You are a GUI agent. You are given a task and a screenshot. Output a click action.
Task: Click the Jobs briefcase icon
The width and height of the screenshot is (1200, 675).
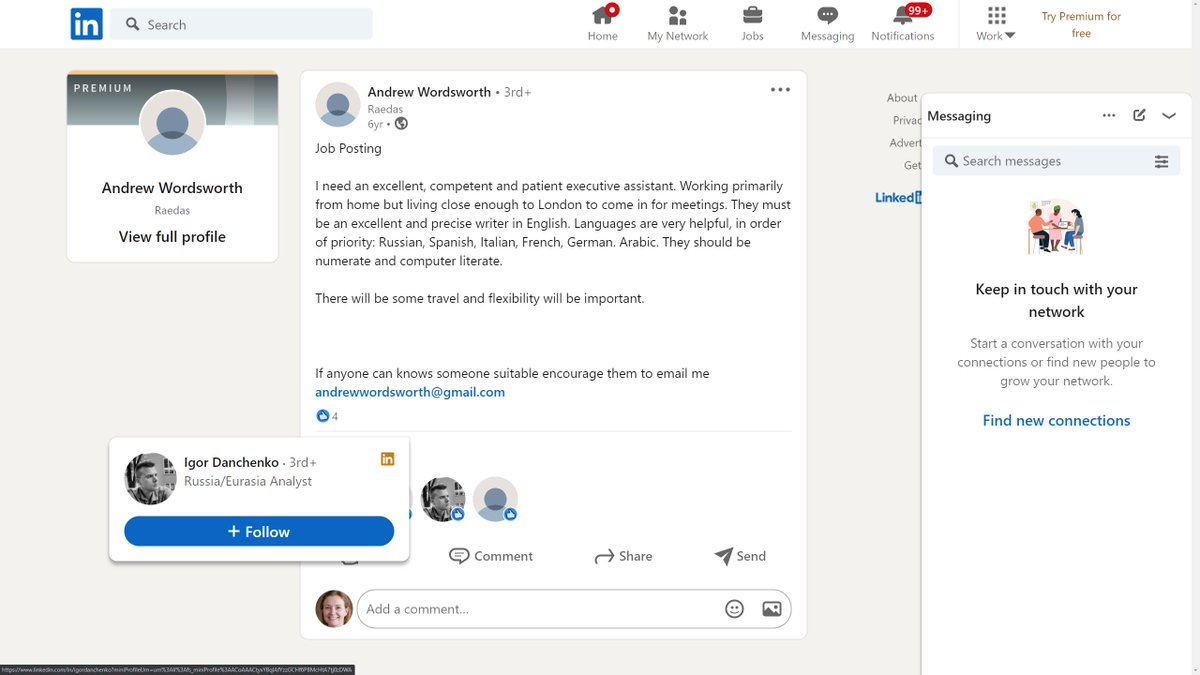click(752, 15)
